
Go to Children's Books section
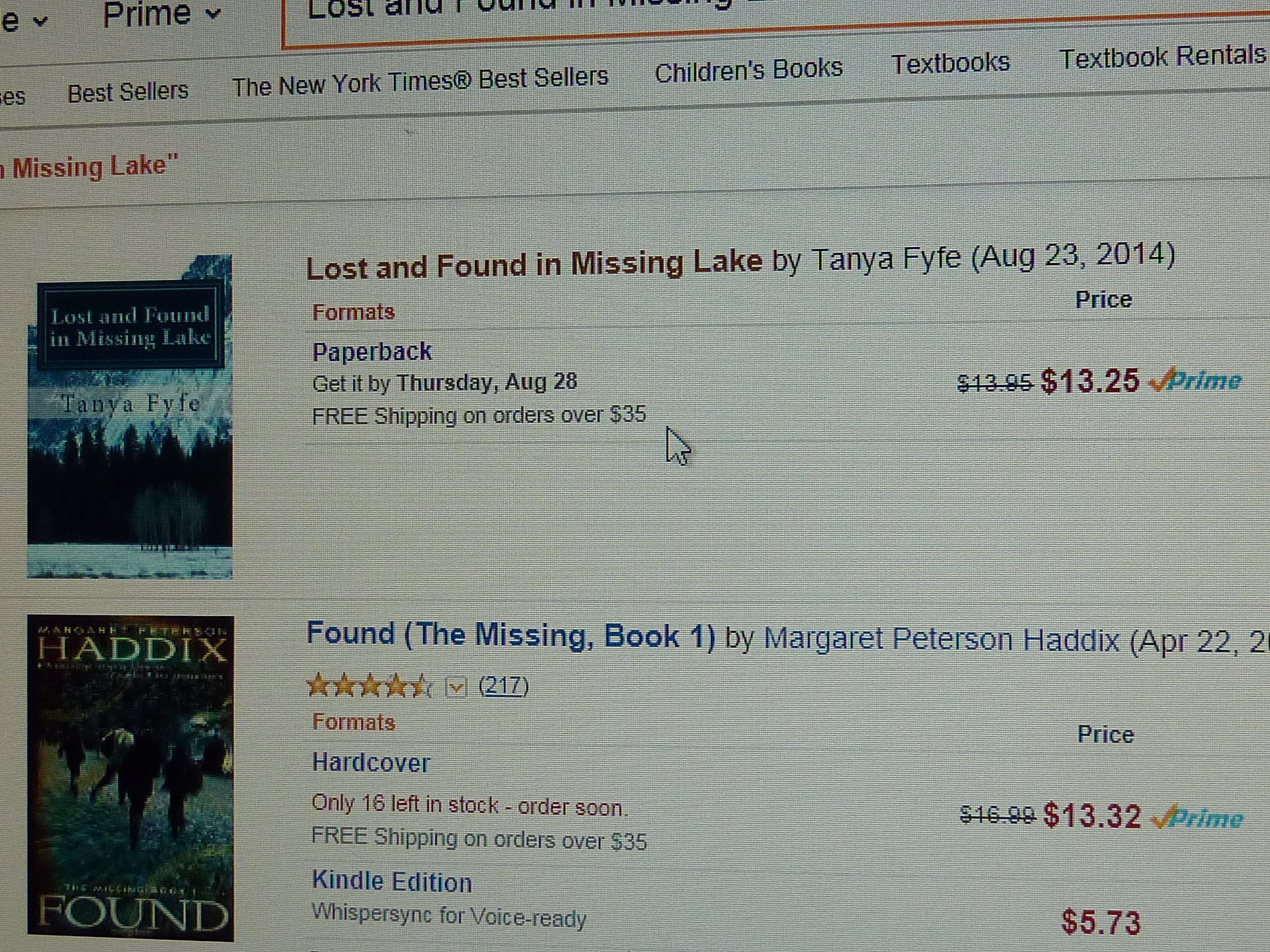tap(748, 69)
